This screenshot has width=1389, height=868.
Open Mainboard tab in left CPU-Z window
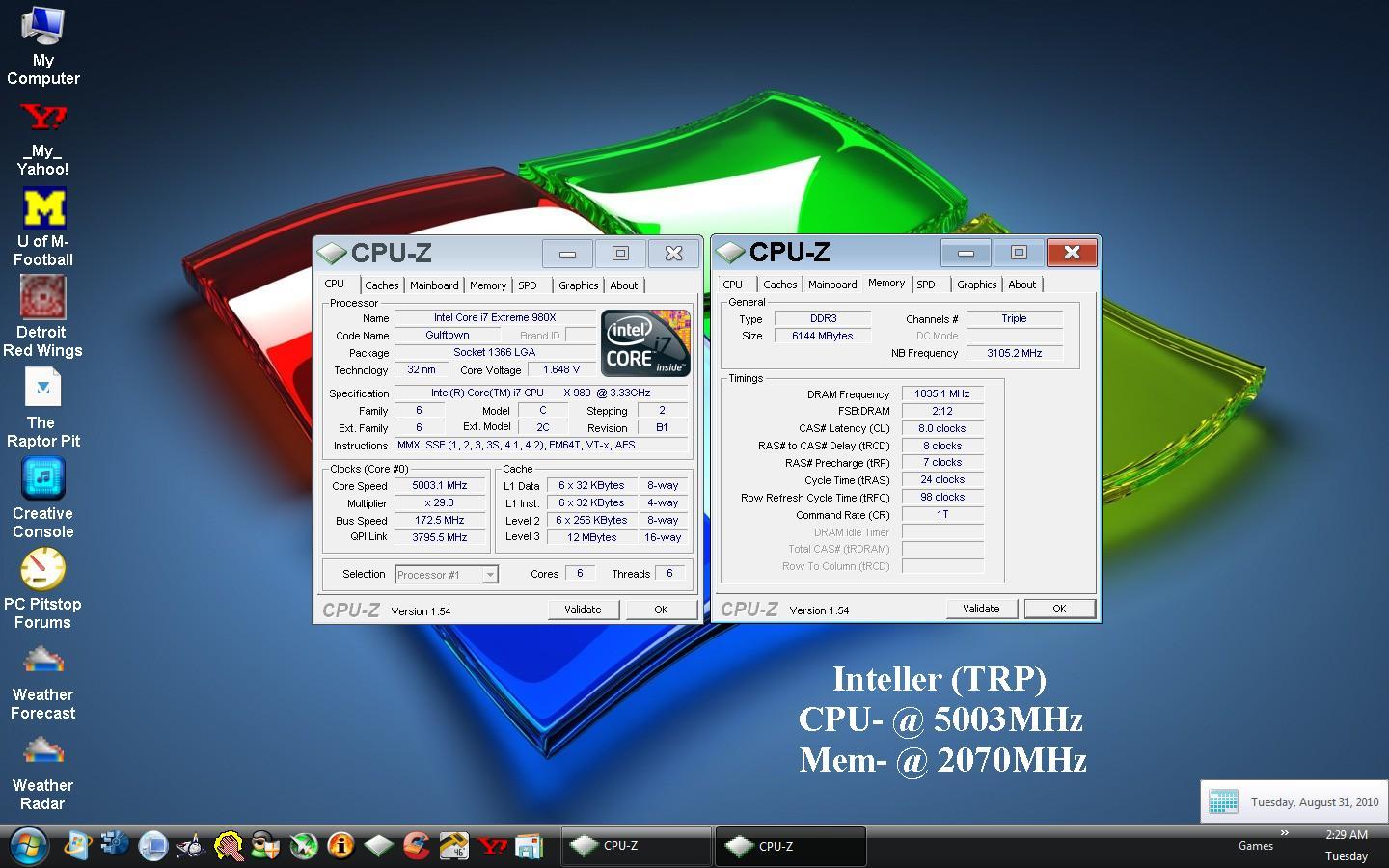pyautogui.click(x=434, y=285)
